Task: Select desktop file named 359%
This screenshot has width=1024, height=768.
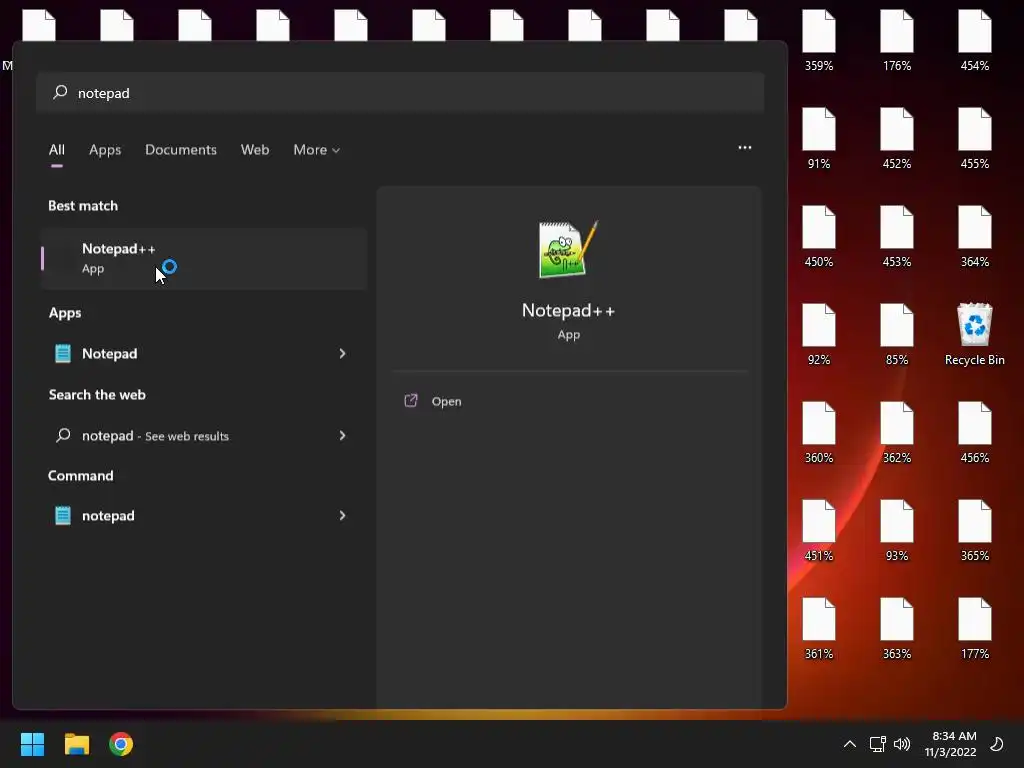Action: pyautogui.click(x=819, y=40)
